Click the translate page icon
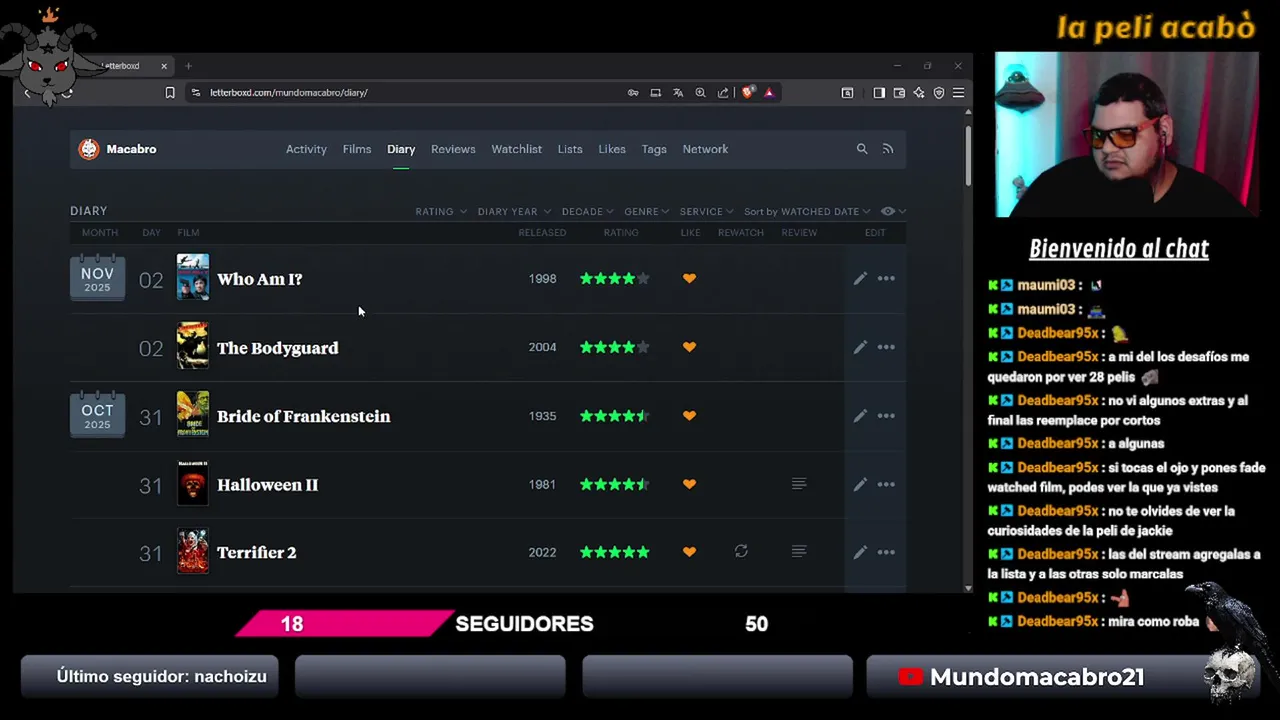1280x720 pixels. coord(678,92)
